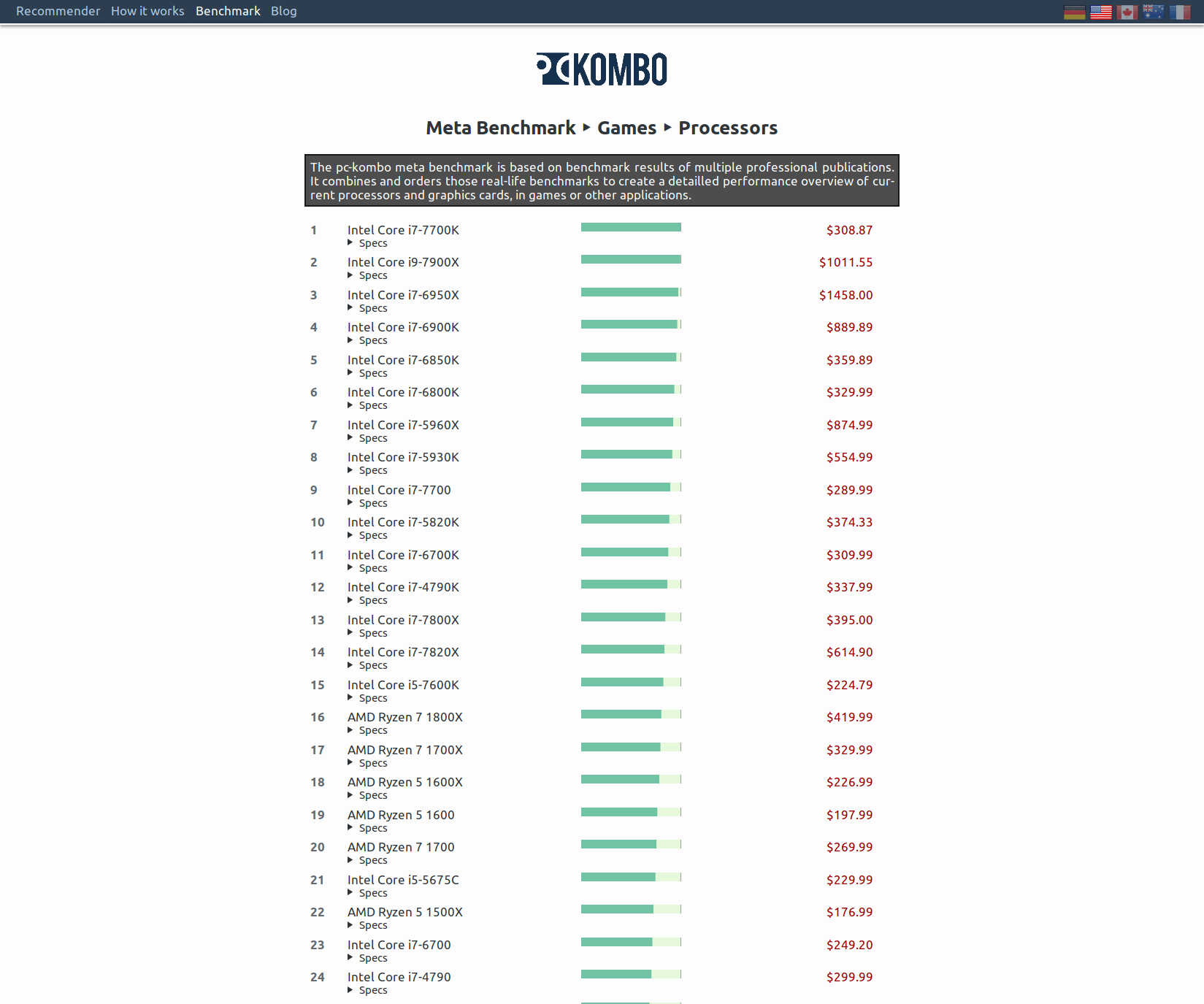Open the AMD Ryzen 5 1600 entry
The height and width of the screenshot is (1004, 1204).
coord(401,815)
